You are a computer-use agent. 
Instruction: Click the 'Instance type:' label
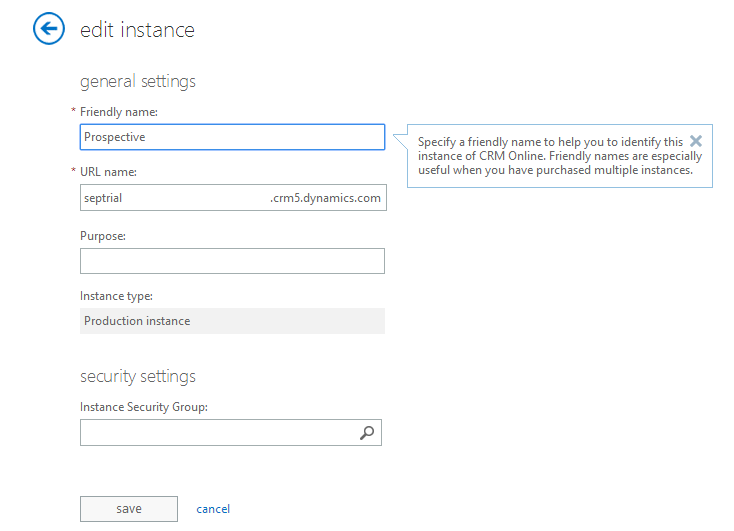(116, 296)
